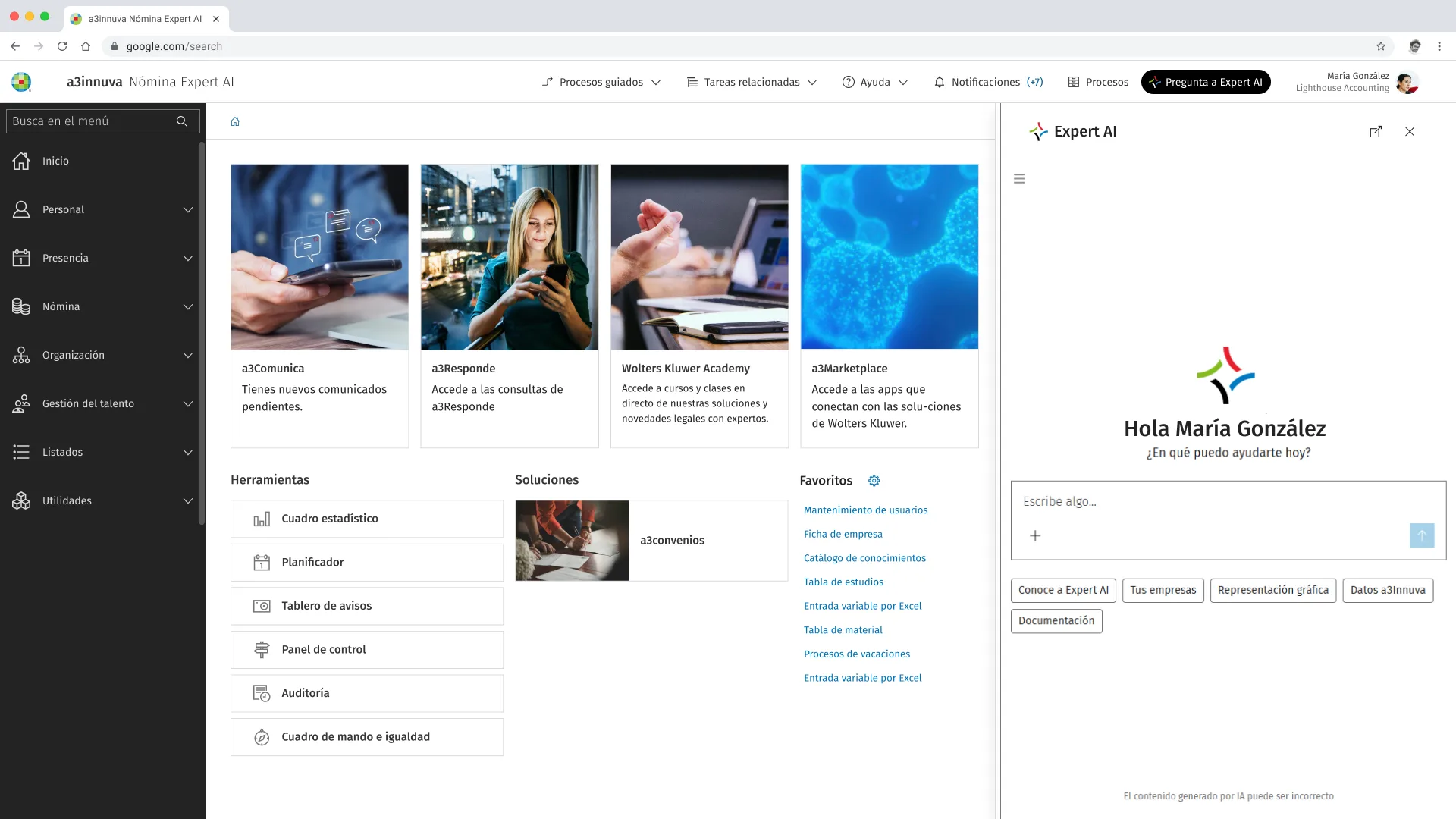Click the Utilidades cubes icon in sidebar
This screenshot has height=819, width=1456.
pyautogui.click(x=21, y=500)
